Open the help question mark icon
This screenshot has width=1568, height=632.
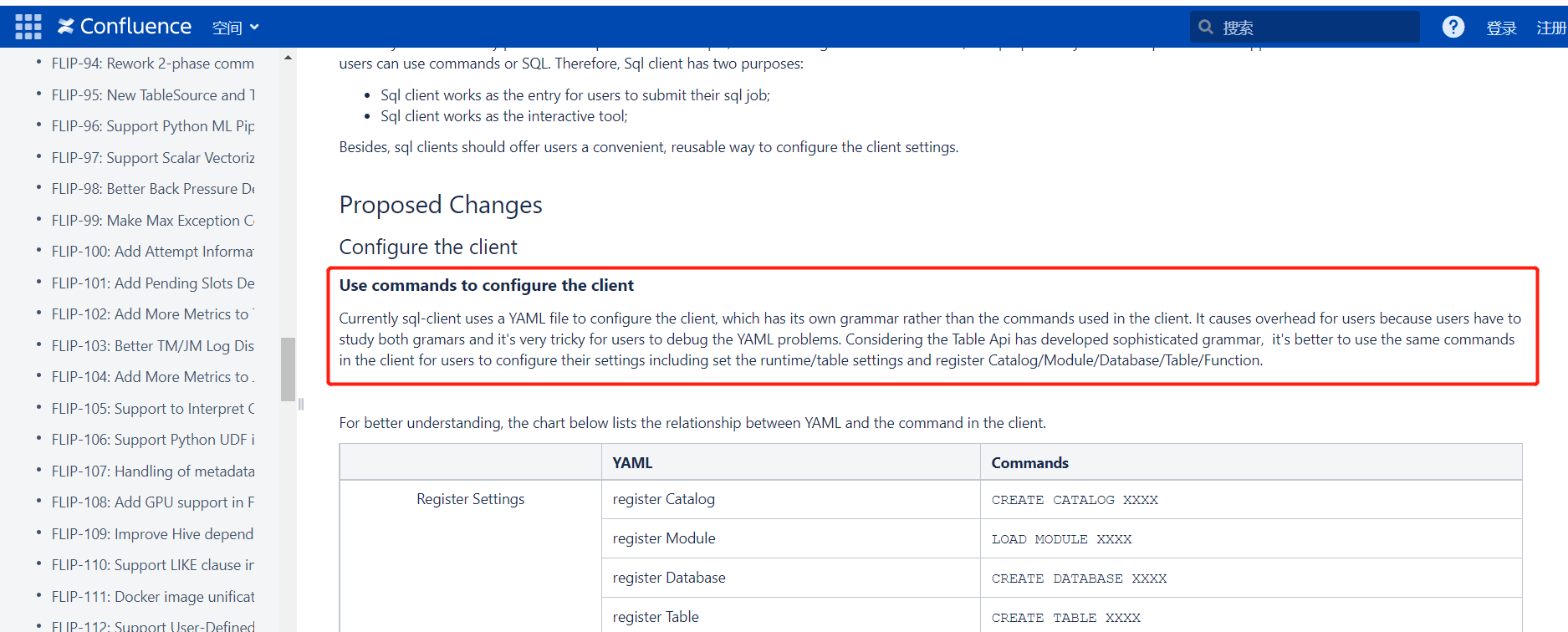tap(1453, 28)
